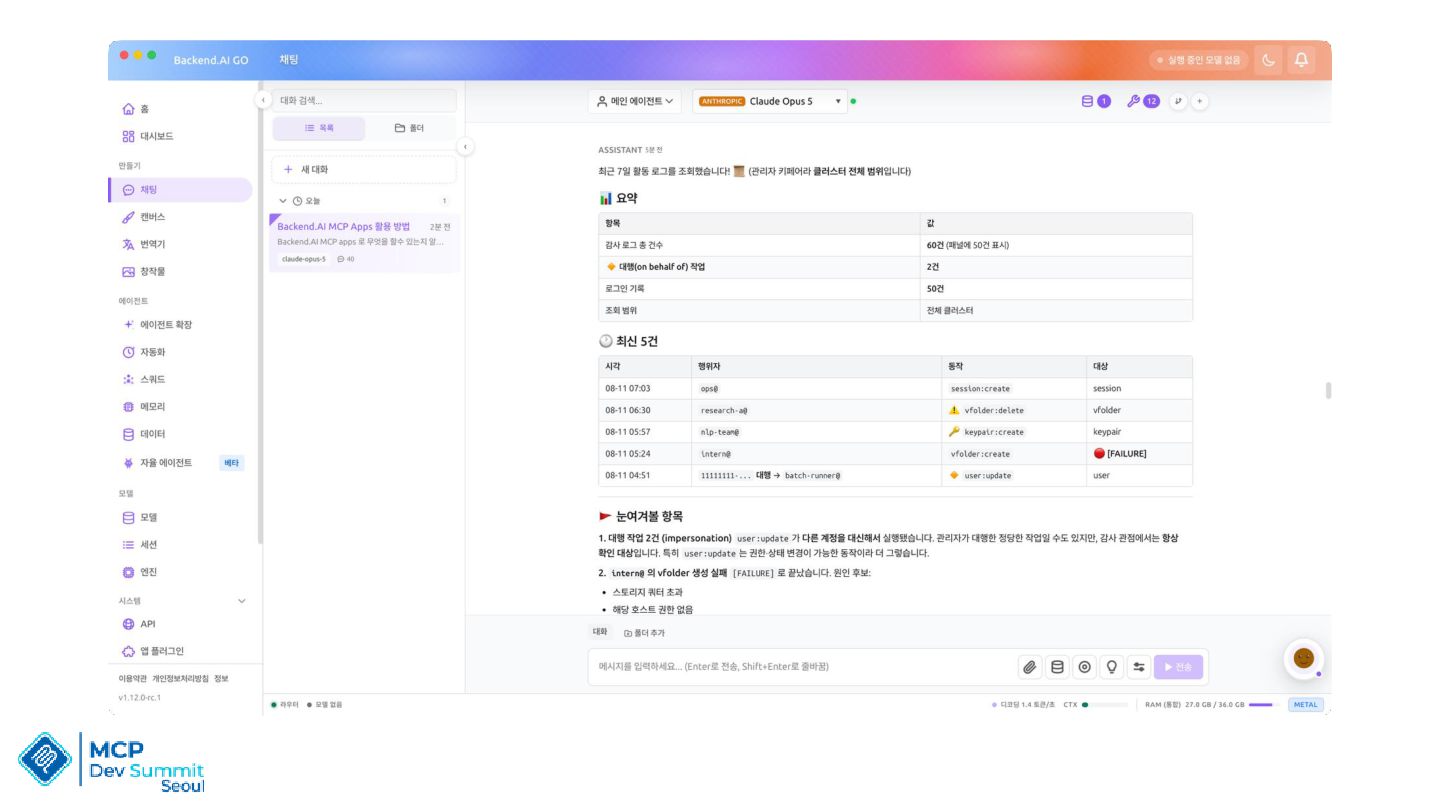Collapse the 시스템 sidebar section
Image resolution: width=1440 pixels, height=811 pixels.
click(x=241, y=601)
